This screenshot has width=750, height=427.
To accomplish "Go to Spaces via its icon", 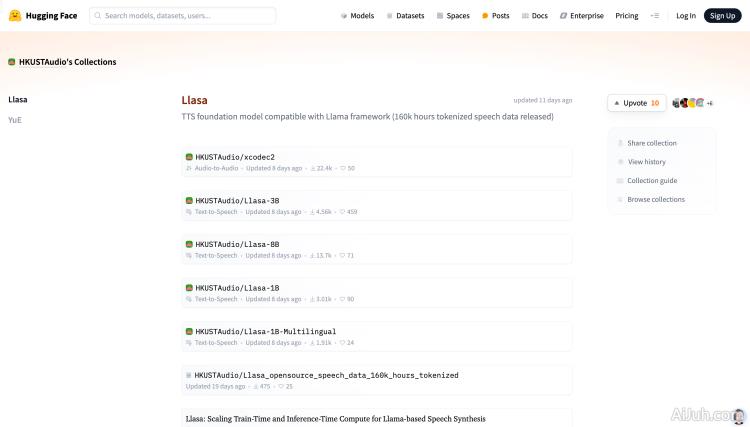I will pos(440,16).
